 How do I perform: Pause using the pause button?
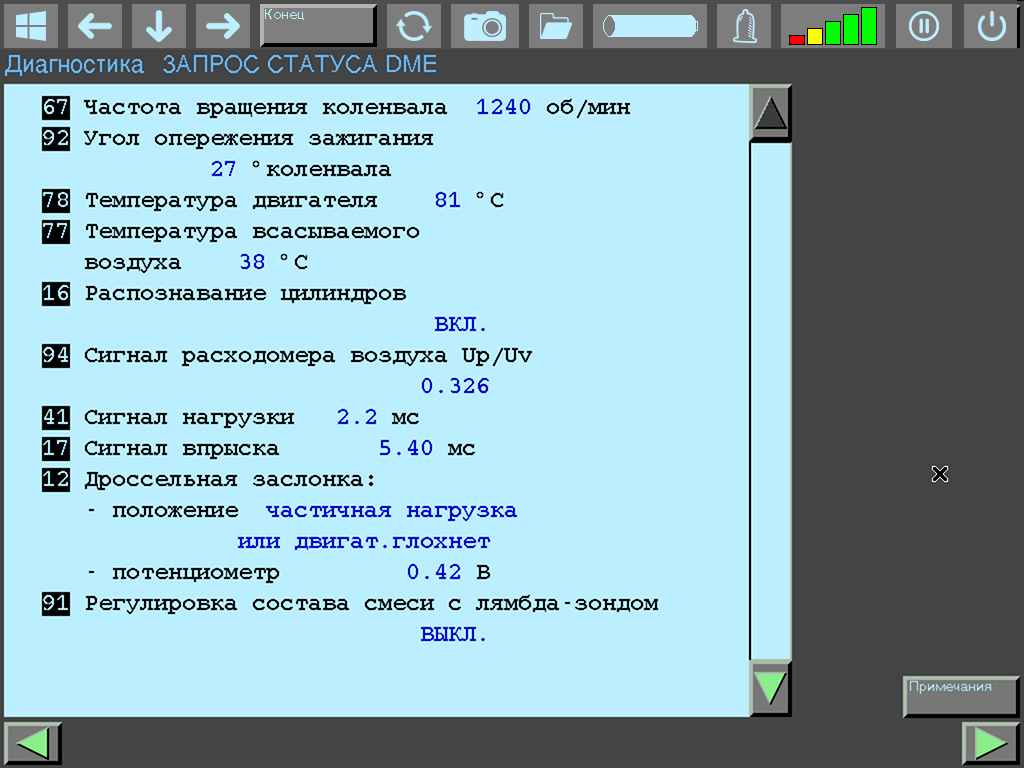(x=923, y=26)
